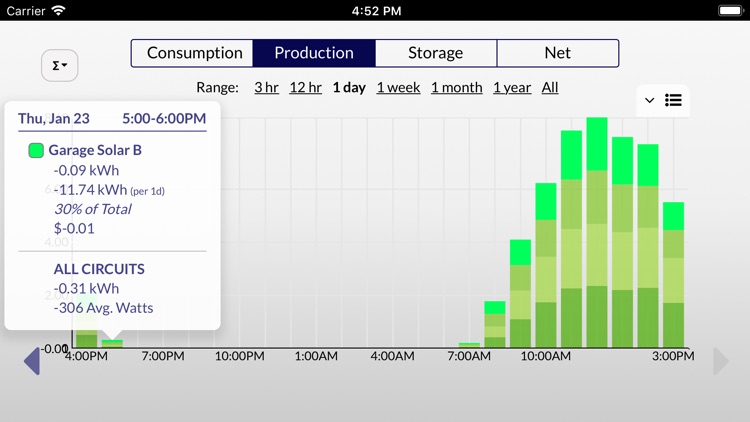Screen dimensions: 750x422
Task: Go to next period with right arrow
Action: click(x=721, y=361)
